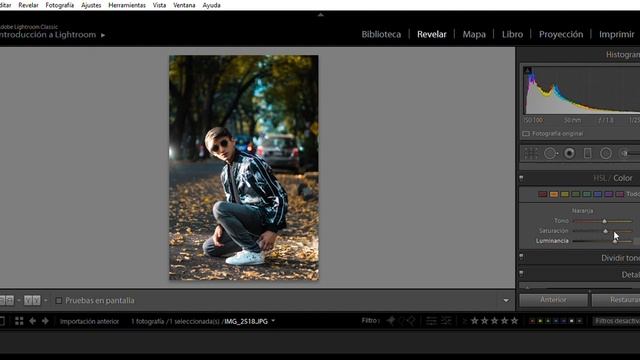Select the Radial Filter tool
Screen dimensions: 640x360
606,153
